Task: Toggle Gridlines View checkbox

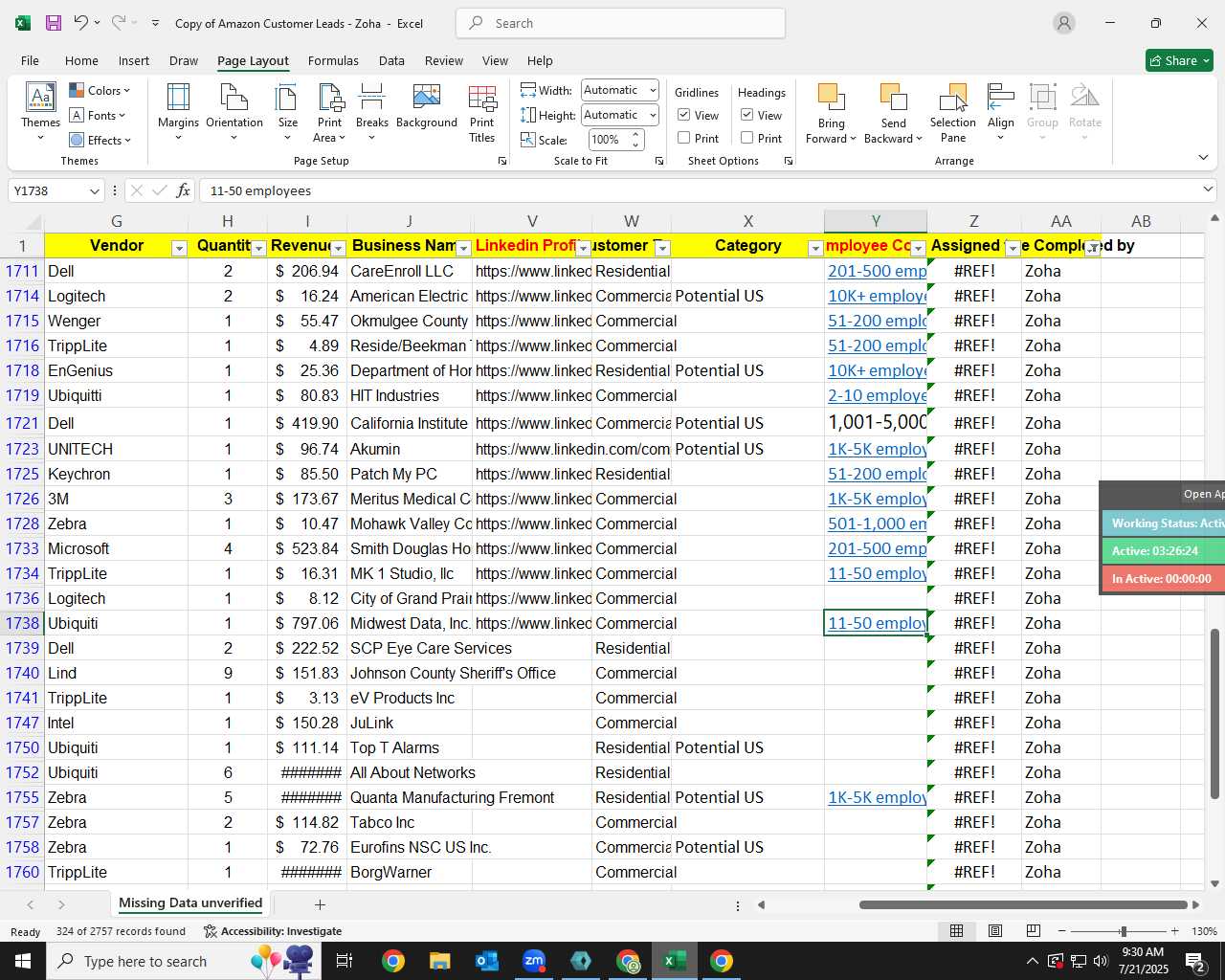Action: [684, 115]
